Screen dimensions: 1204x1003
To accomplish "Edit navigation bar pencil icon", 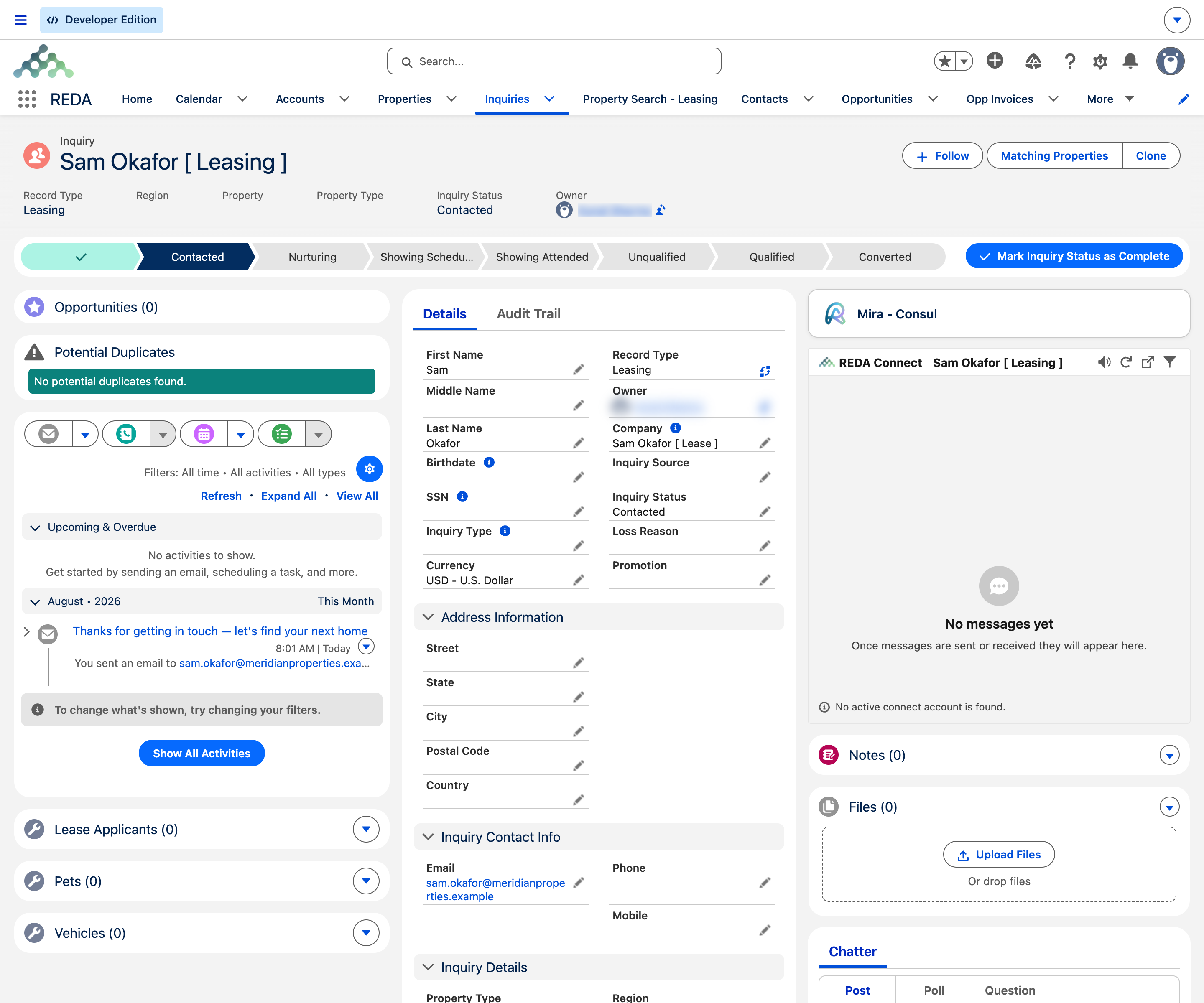I will [1184, 99].
